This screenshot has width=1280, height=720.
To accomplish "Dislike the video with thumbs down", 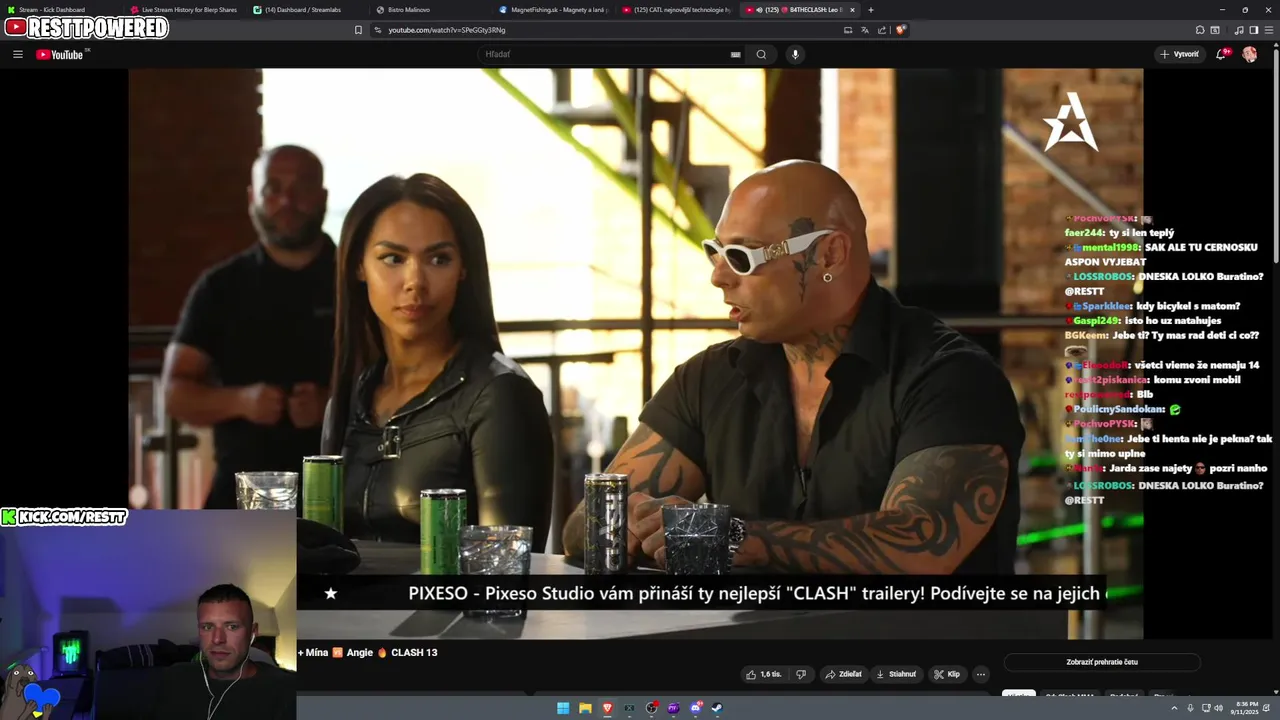I will (800, 674).
